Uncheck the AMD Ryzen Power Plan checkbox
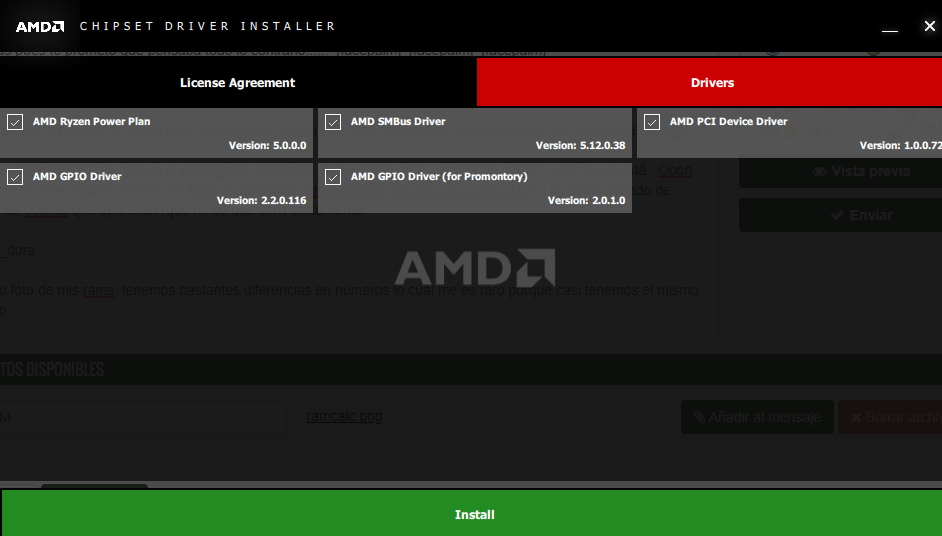This screenshot has height=536, width=942. 15,122
